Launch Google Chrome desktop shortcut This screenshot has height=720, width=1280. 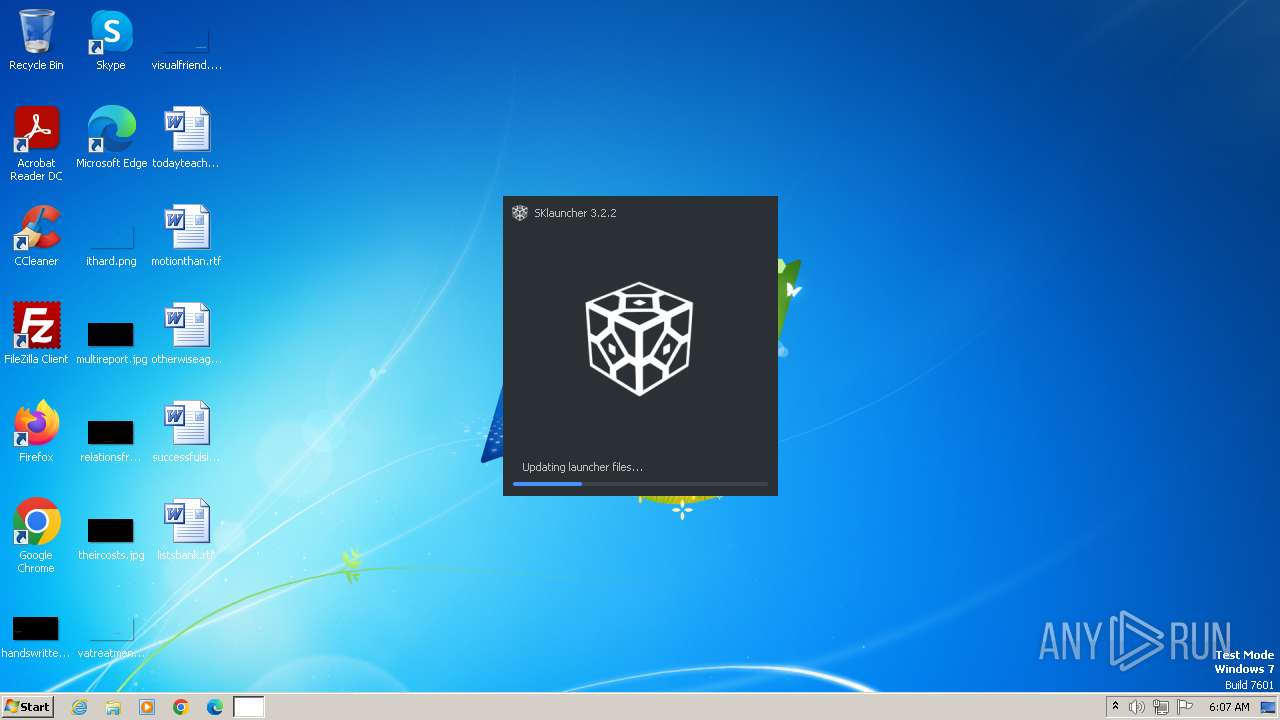coord(36,536)
